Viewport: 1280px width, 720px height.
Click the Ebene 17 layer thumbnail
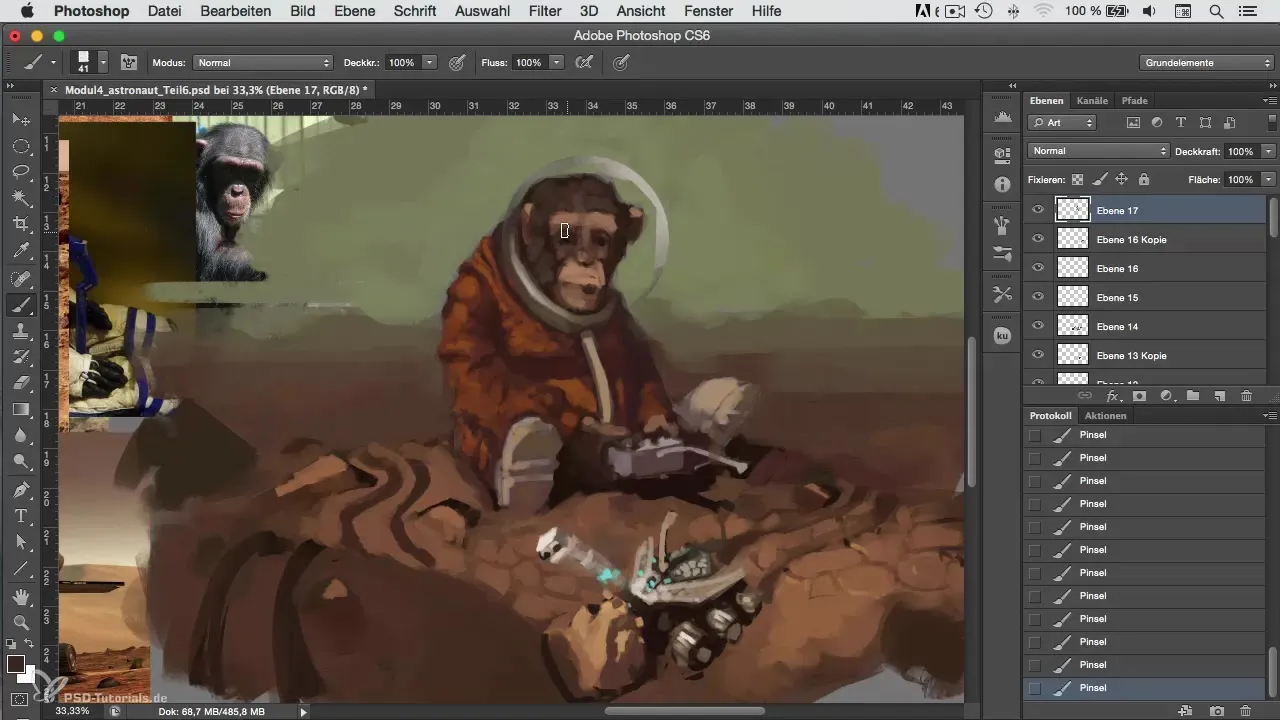pyautogui.click(x=1073, y=210)
